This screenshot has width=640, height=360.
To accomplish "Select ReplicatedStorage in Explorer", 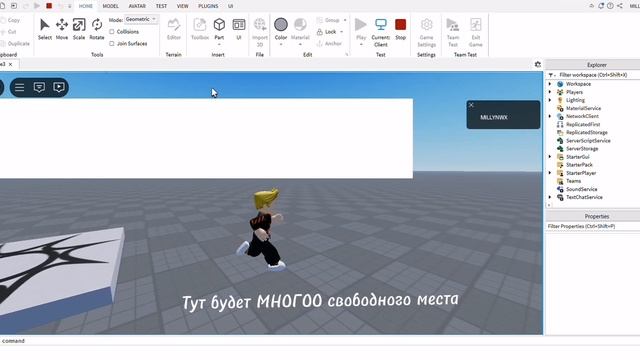I will pos(587,133).
